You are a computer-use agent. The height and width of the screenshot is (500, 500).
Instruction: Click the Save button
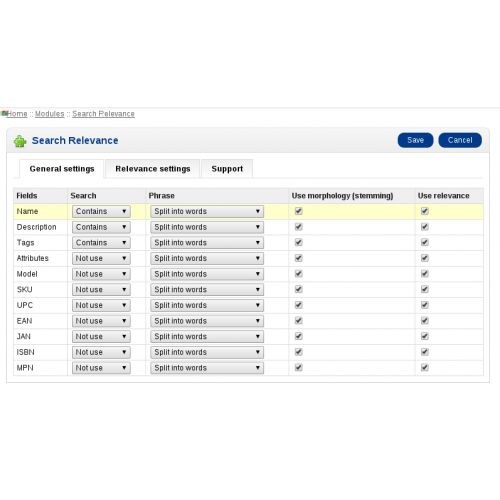(x=415, y=140)
